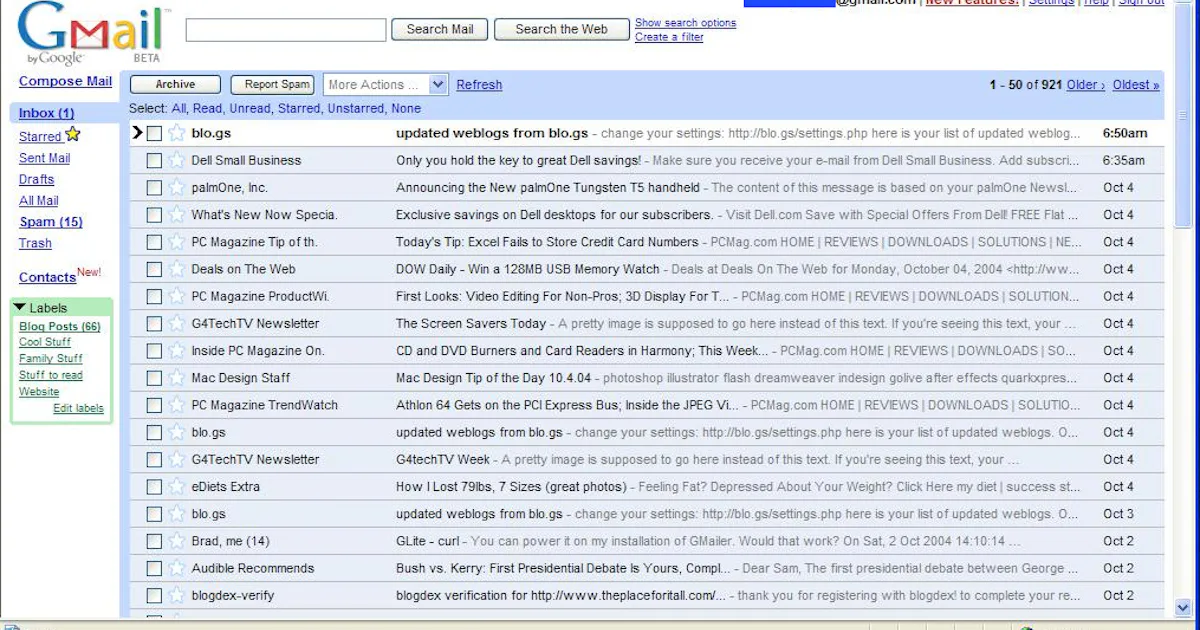Open the Blog Posts (66) label
Image resolution: width=1200 pixels, height=630 pixels.
click(60, 327)
